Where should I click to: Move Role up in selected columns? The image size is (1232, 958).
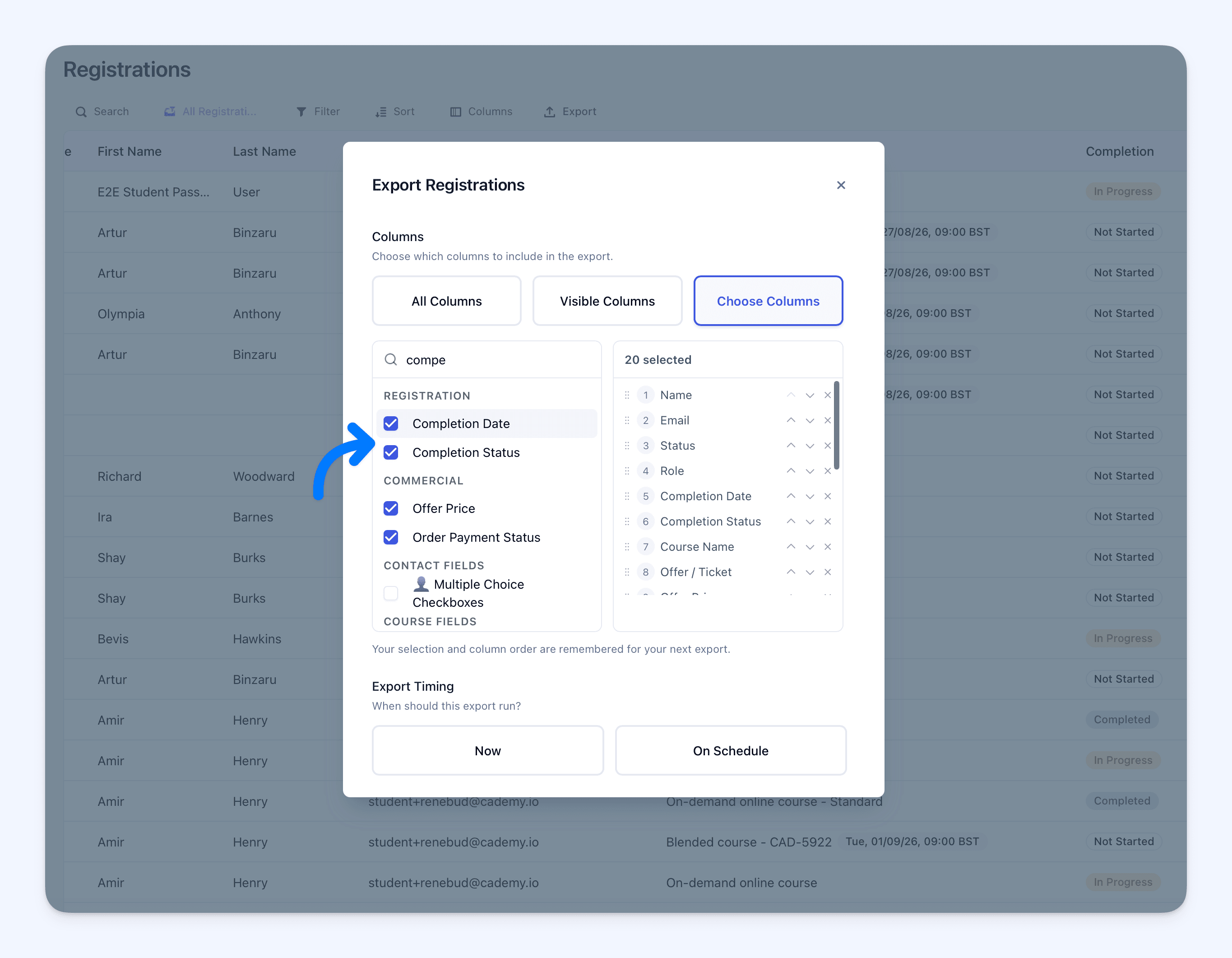791,471
